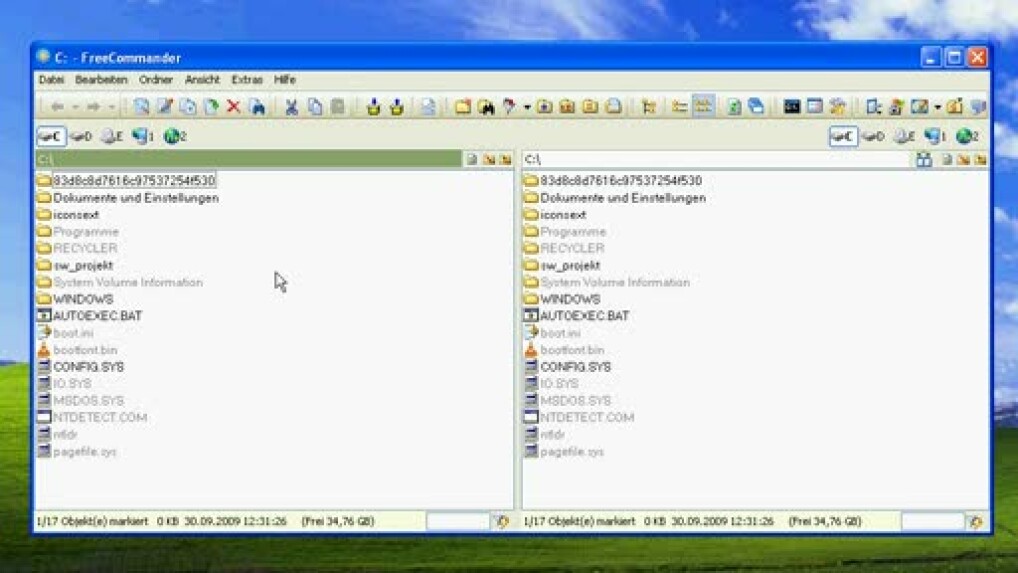Open dropdown arrow next to help-pointer icon

[527, 107]
